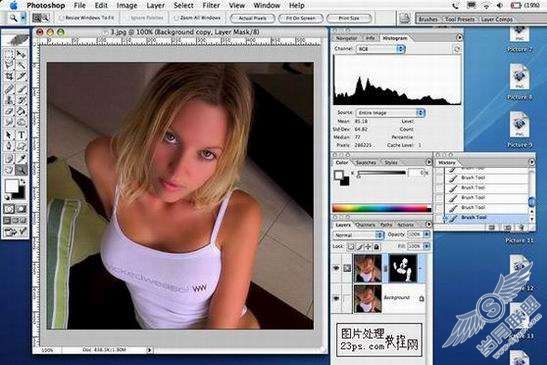Switch to the Swatches tab

pos(366,163)
